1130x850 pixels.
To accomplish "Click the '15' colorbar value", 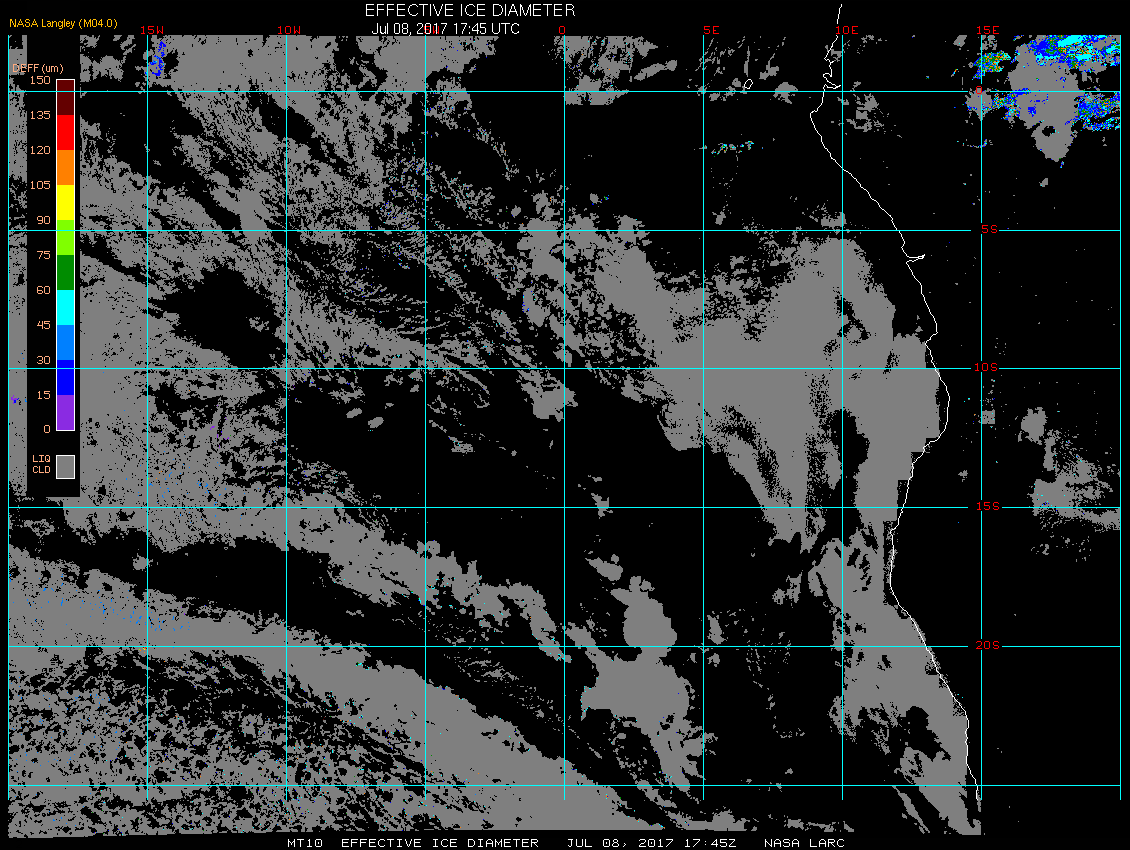I will pos(43,394).
